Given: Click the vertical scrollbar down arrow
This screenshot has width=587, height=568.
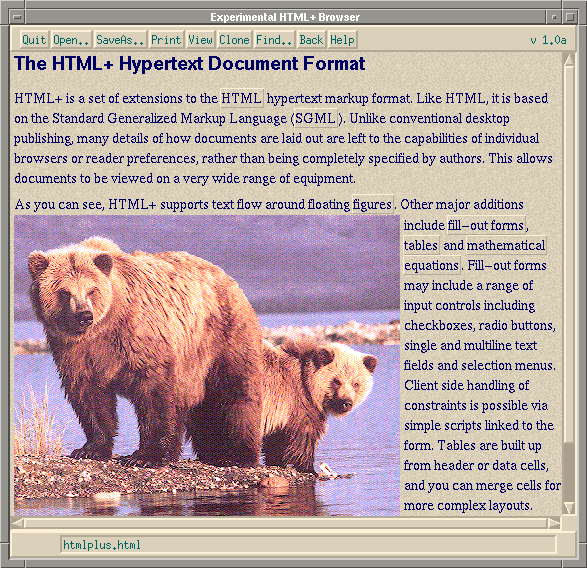Looking at the screenshot, I should point(569,508).
